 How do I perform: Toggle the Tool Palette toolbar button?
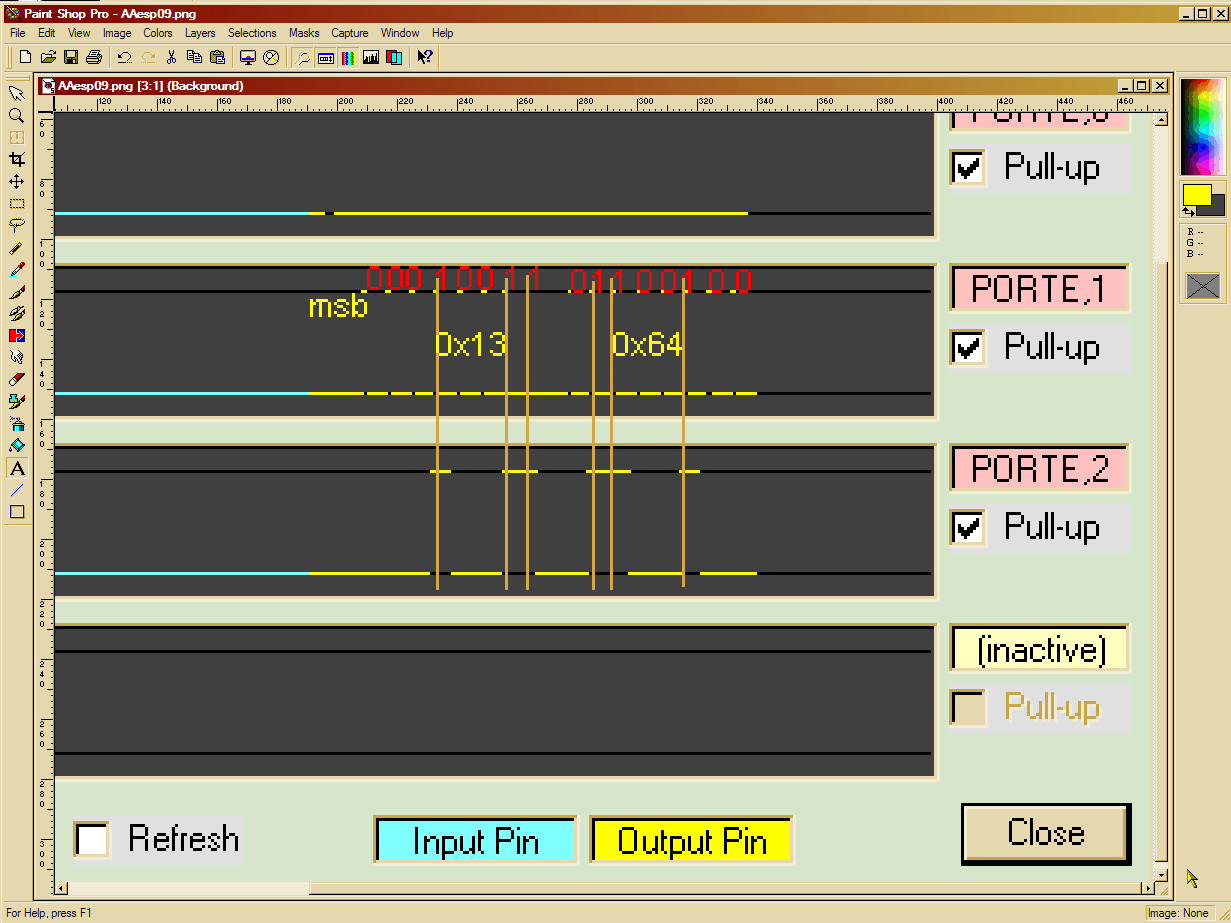pyautogui.click(x=303, y=57)
